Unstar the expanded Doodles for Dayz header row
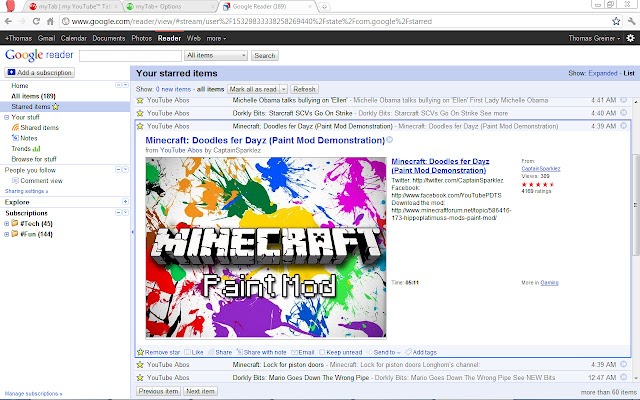 140,126
